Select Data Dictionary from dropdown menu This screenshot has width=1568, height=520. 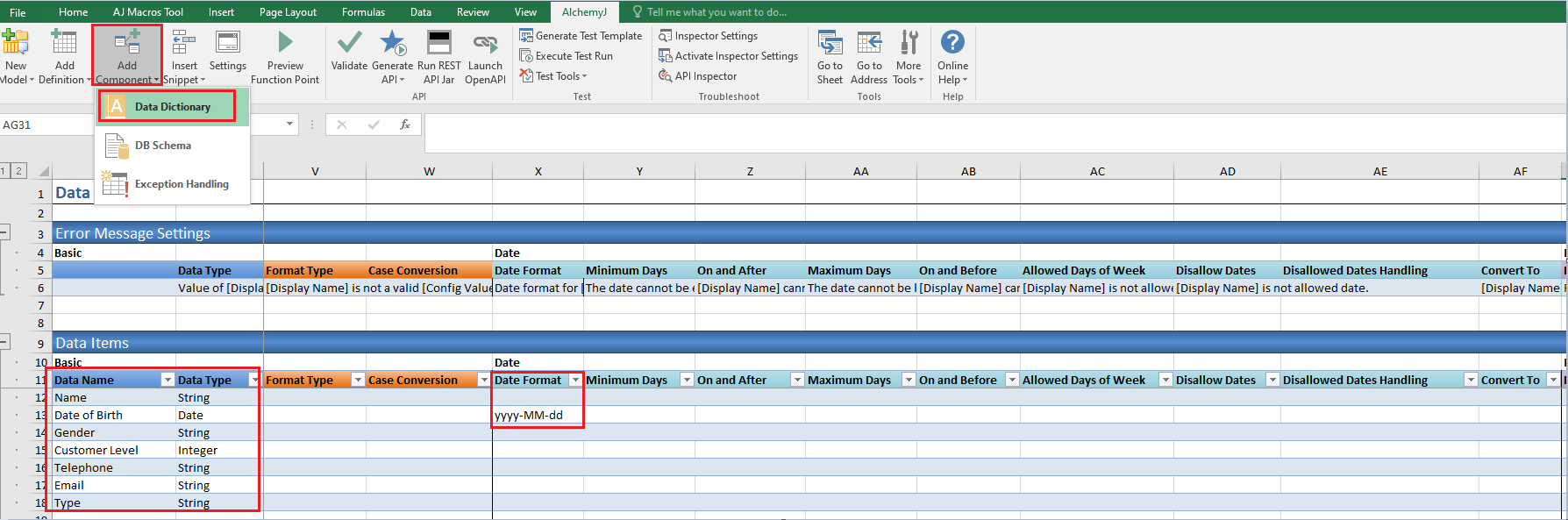pos(172,107)
